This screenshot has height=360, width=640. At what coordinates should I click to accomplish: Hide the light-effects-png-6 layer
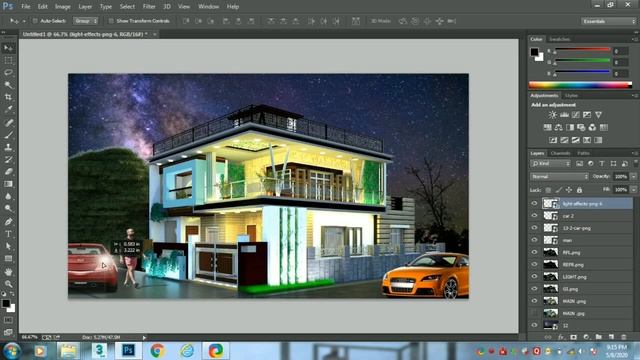coord(534,203)
